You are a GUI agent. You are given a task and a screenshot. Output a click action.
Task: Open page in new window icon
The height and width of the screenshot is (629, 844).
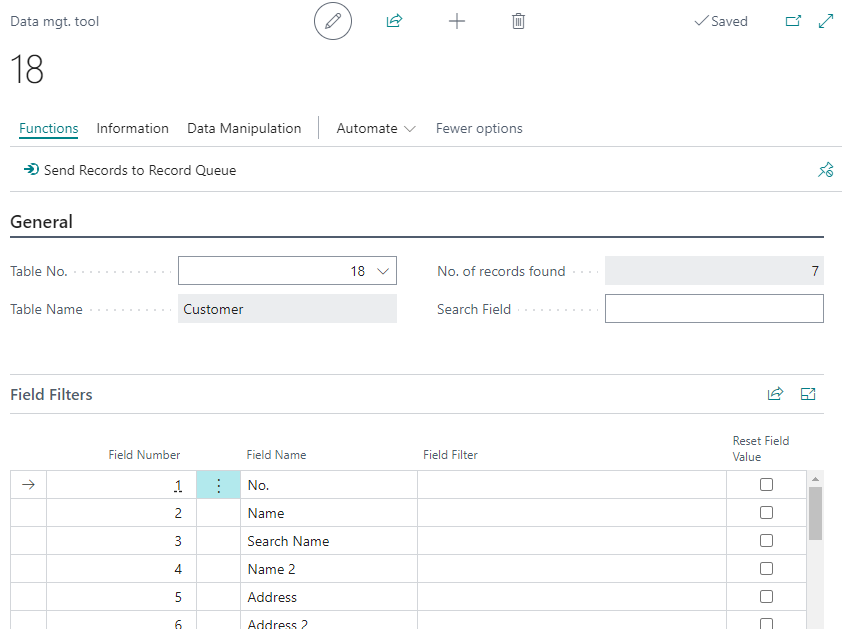[x=793, y=21]
